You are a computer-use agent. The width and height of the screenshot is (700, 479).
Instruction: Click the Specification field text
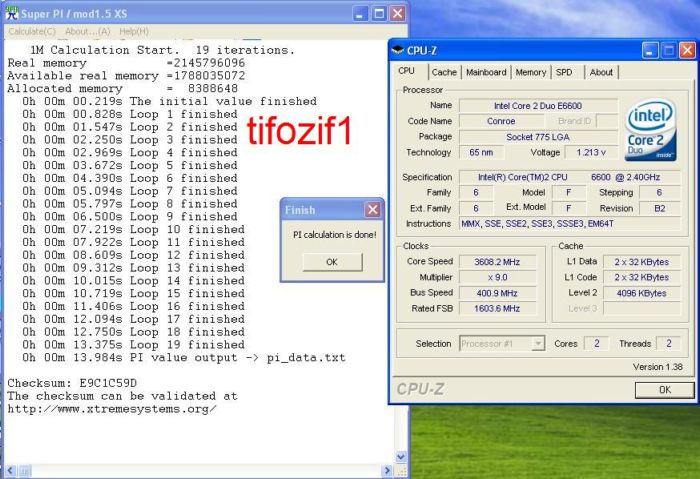point(570,177)
